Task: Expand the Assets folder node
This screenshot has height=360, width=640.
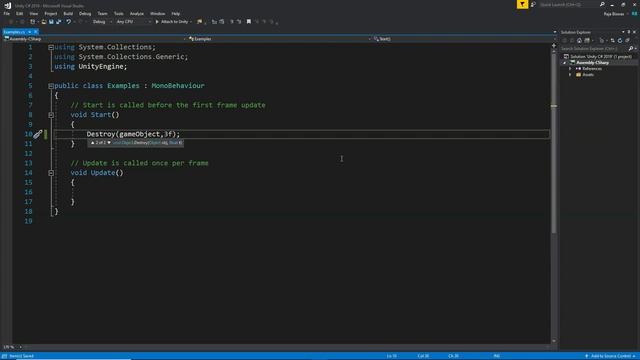Action: coord(570,75)
